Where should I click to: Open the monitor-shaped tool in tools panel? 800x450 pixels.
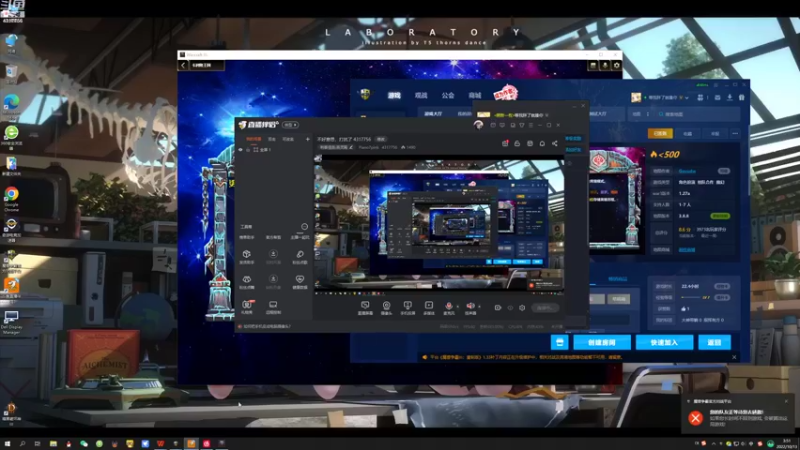pyautogui.click(x=273, y=305)
